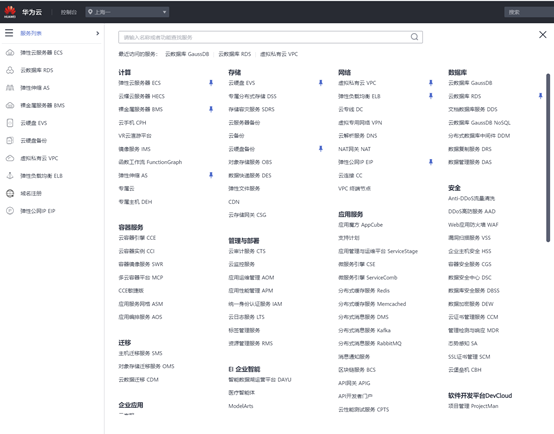
Task: Select ECS from the left sidebar
Action: 41,53
